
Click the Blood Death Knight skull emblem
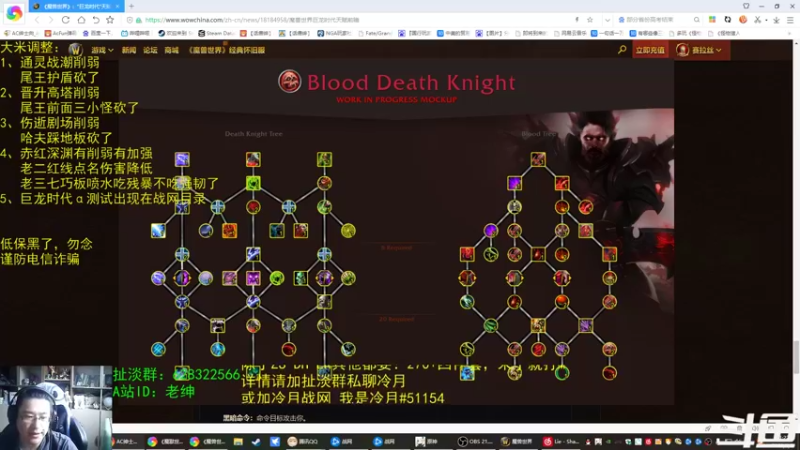(289, 82)
